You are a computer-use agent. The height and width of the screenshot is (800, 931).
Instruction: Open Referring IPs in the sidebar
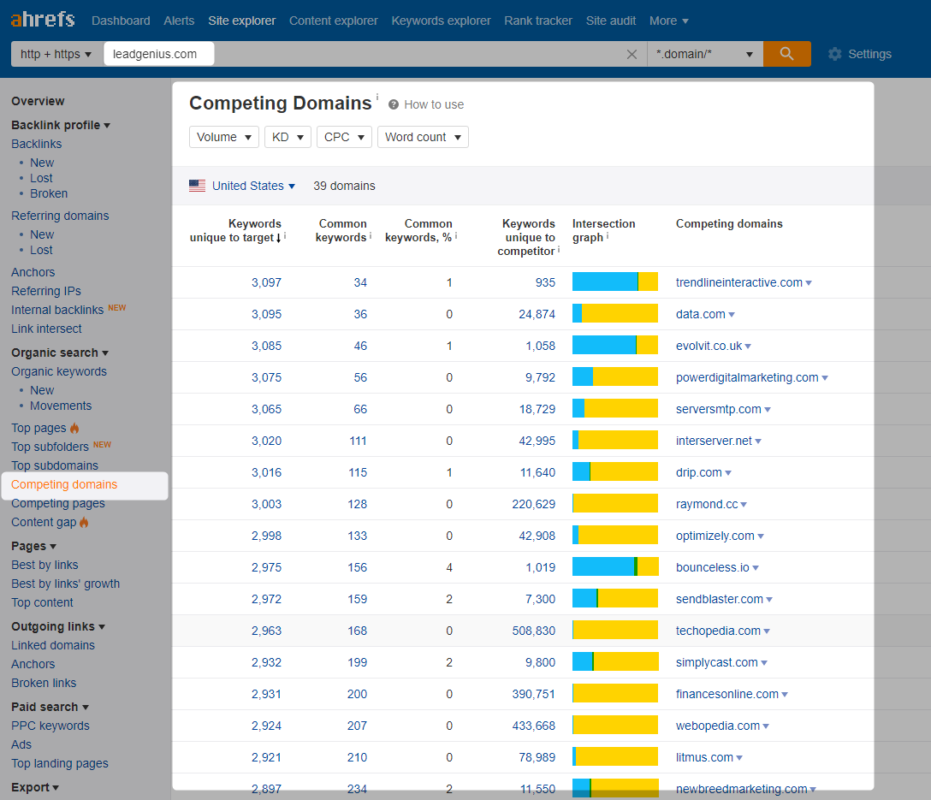point(46,291)
